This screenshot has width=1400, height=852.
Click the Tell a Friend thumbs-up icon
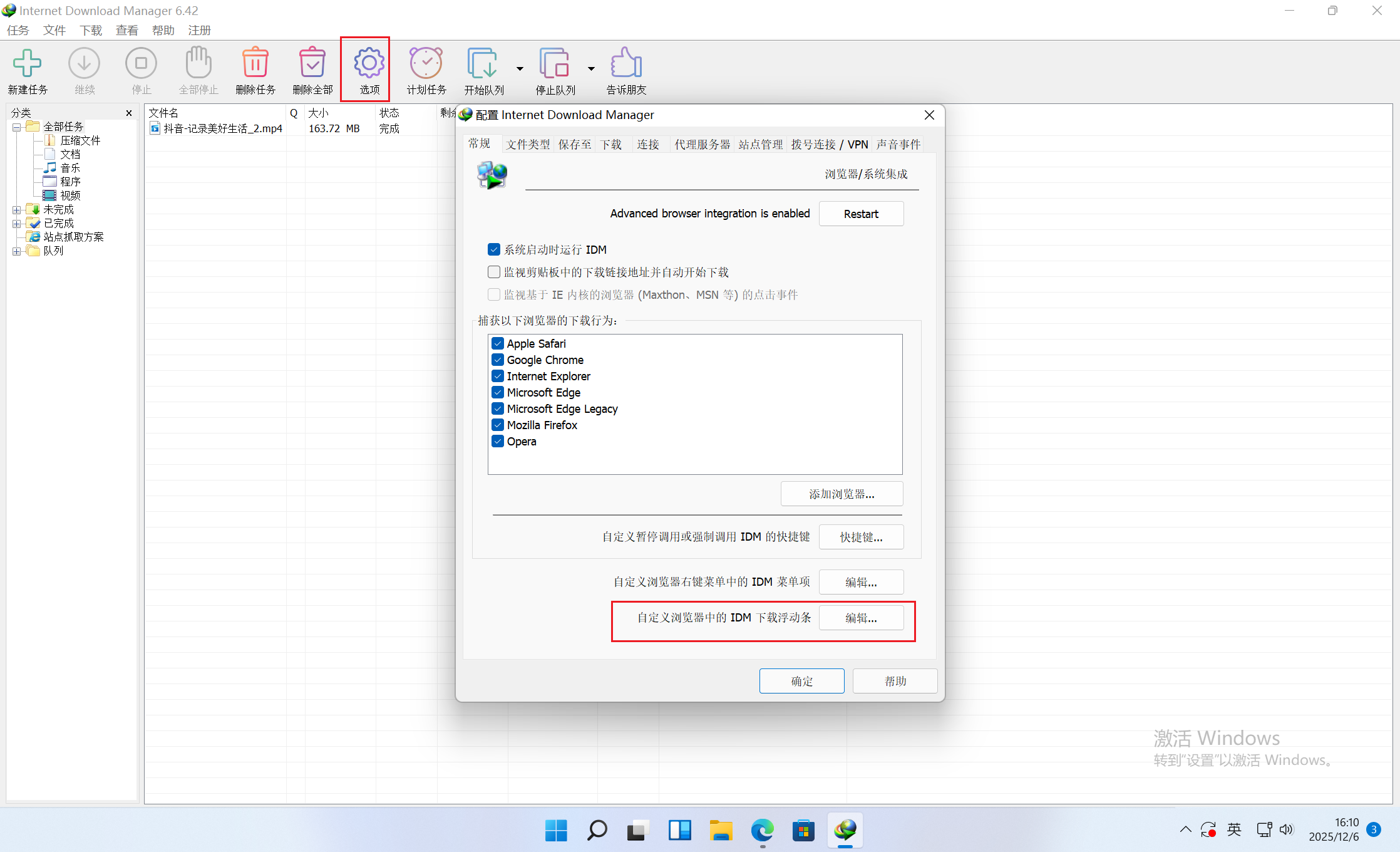click(625, 63)
